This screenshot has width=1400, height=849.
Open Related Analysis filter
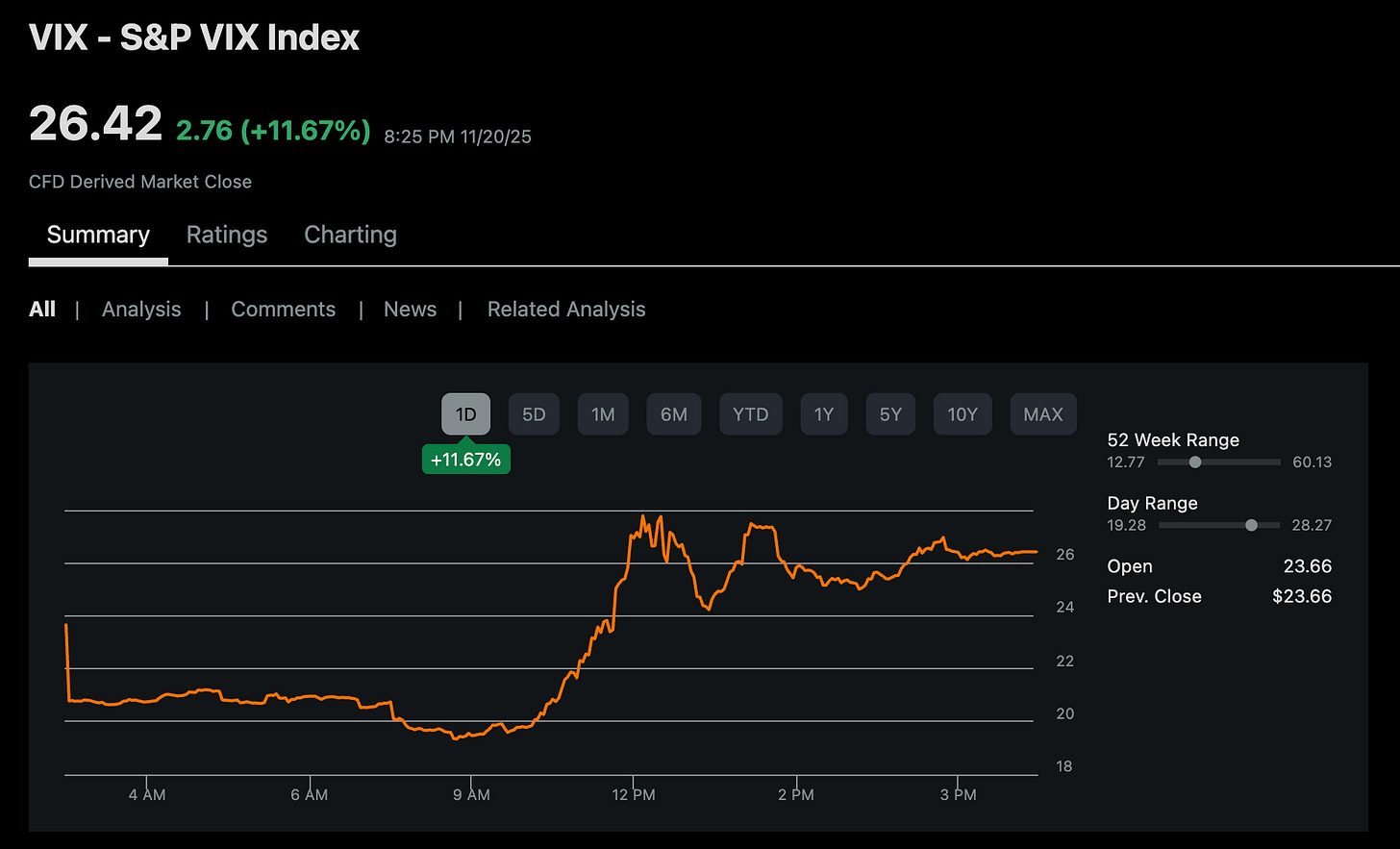click(x=566, y=310)
